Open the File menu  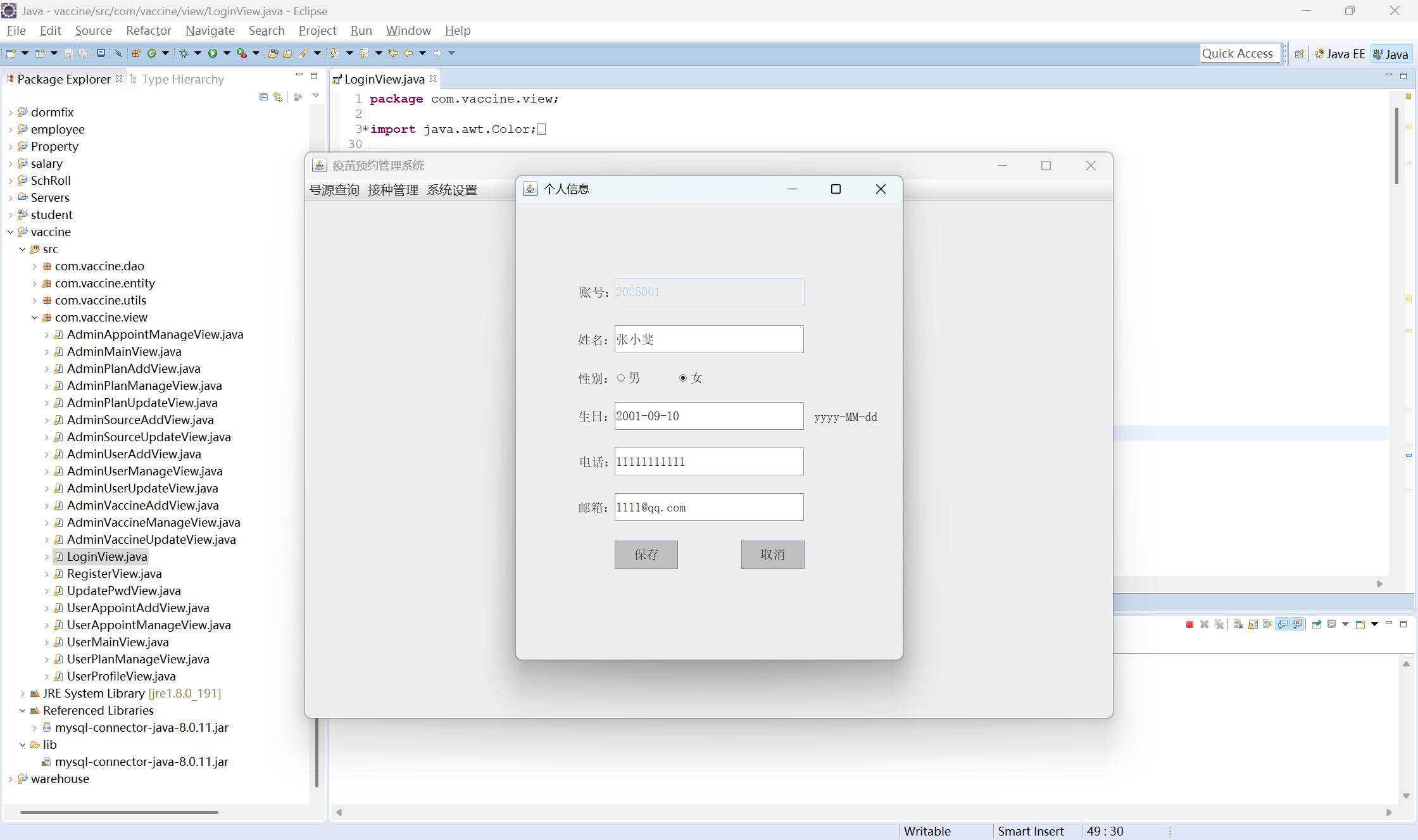pos(16,30)
